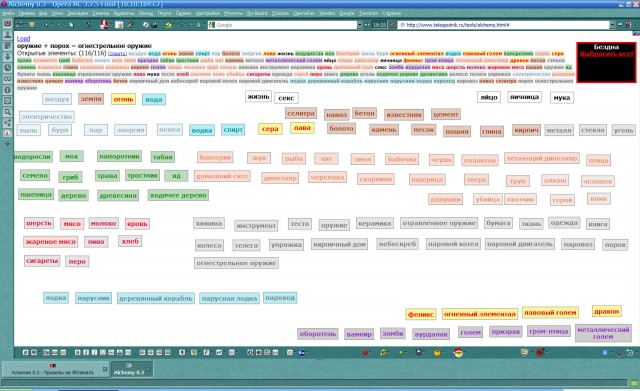The width and height of the screenshot is (640, 391).
Task: Pick the электричество element tile
Action: click(x=47, y=117)
